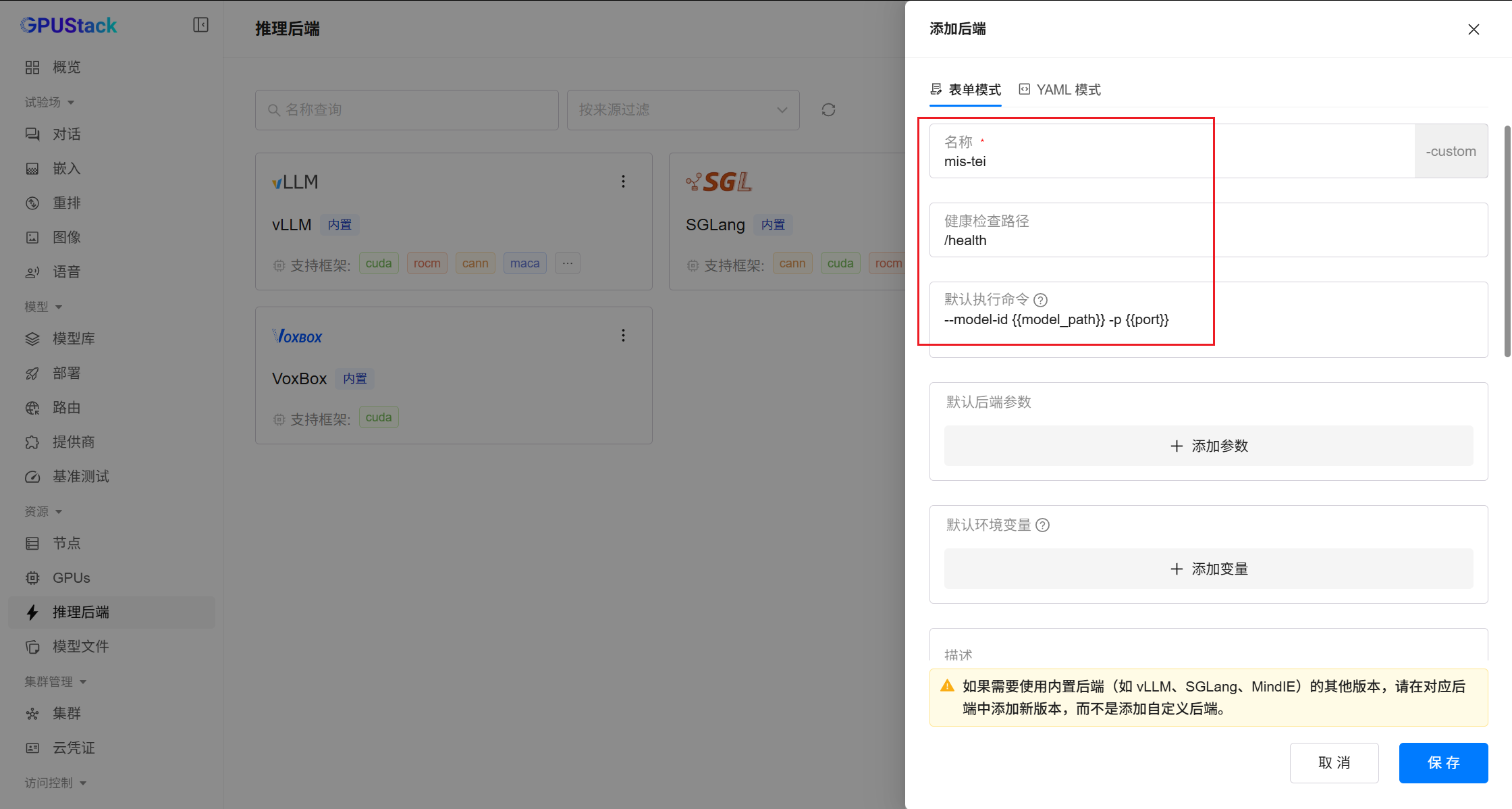Click the refresh icon next to the filters

(x=828, y=109)
